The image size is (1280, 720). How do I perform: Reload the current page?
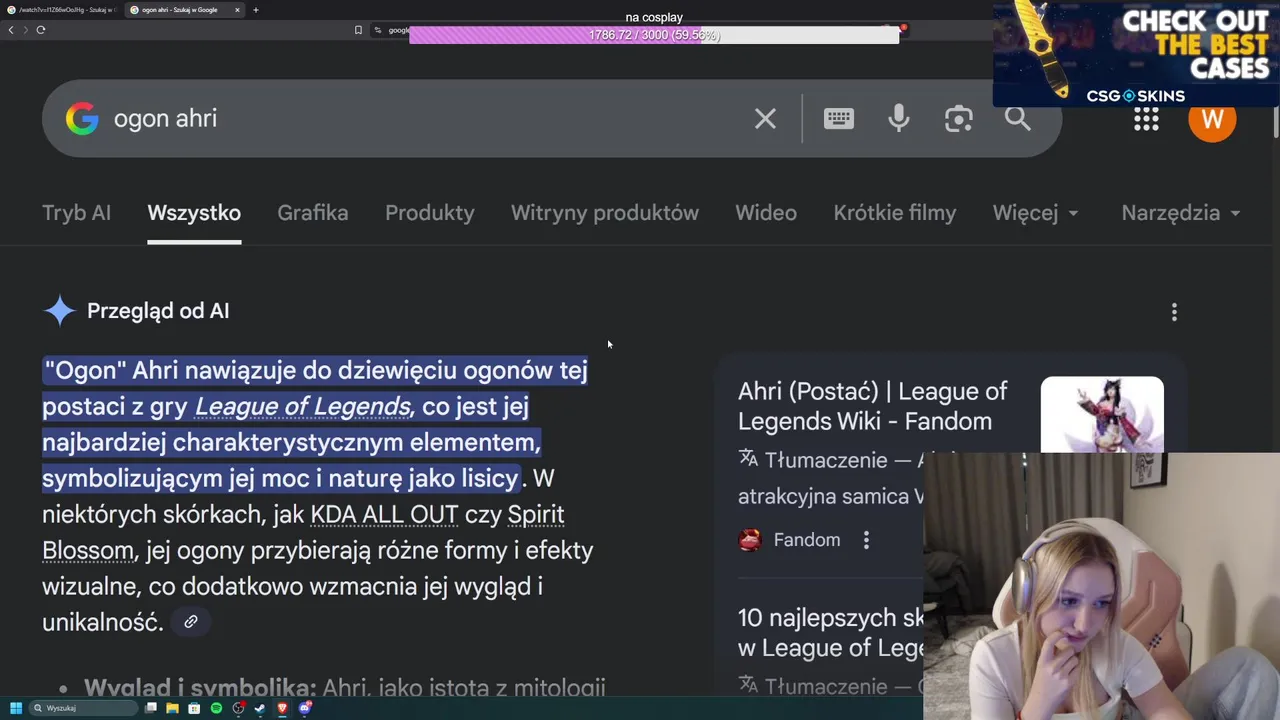point(40,30)
